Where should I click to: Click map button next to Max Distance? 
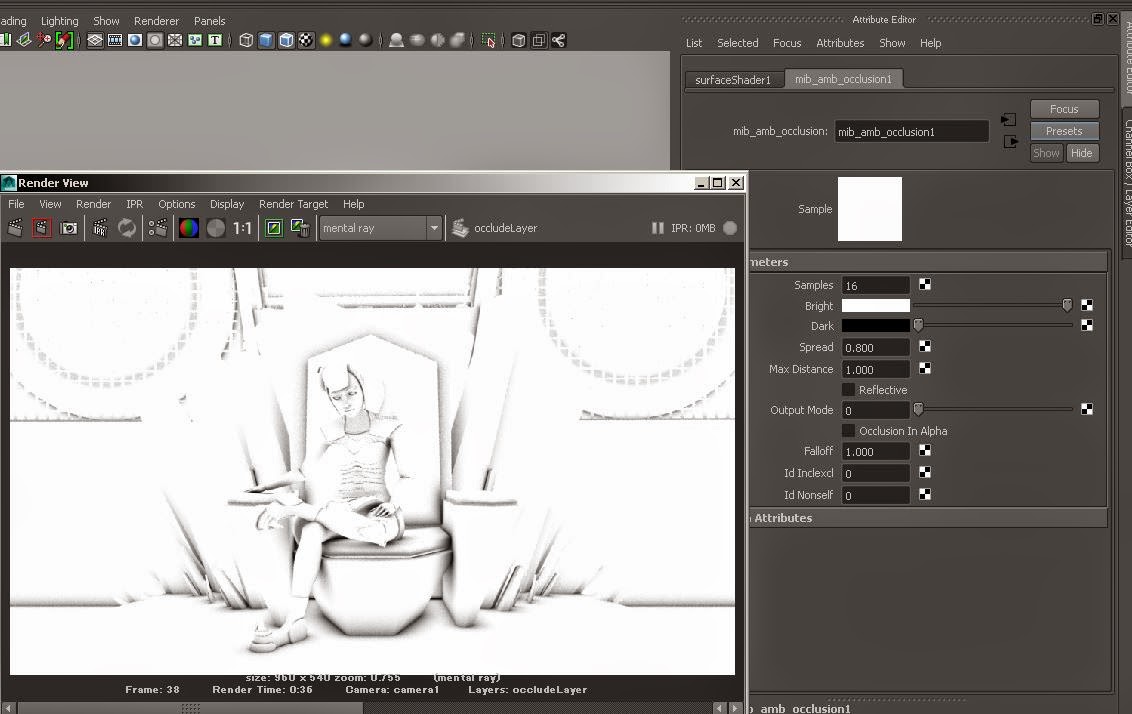tap(925, 368)
